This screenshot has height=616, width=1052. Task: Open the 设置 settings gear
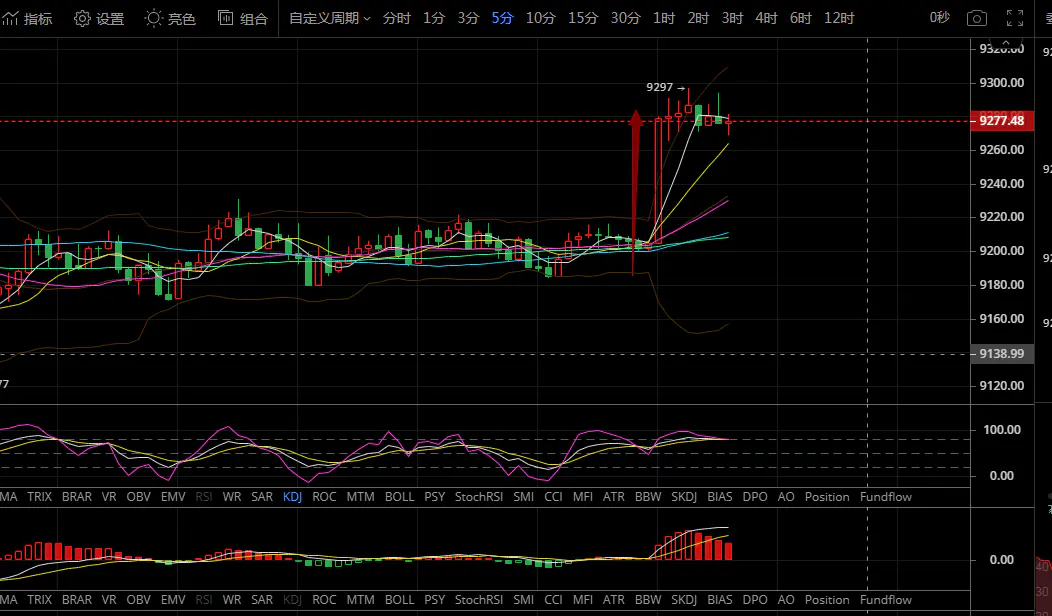click(x=99, y=19)
